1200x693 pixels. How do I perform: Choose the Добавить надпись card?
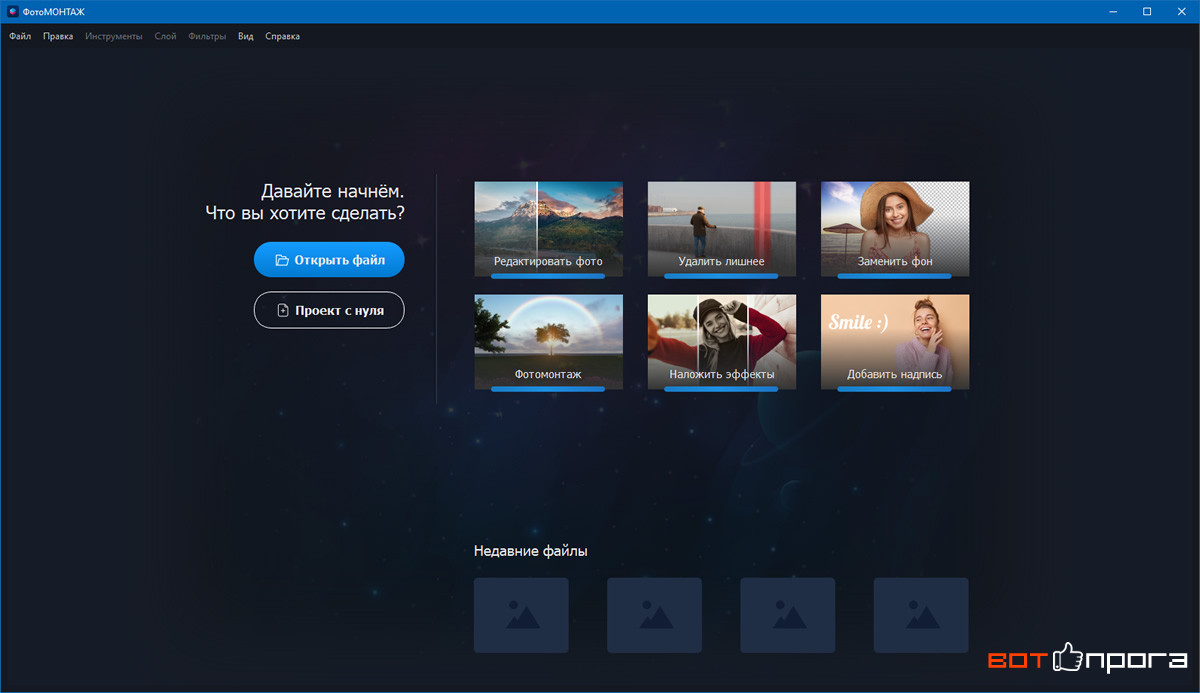(x=895, y=342)
